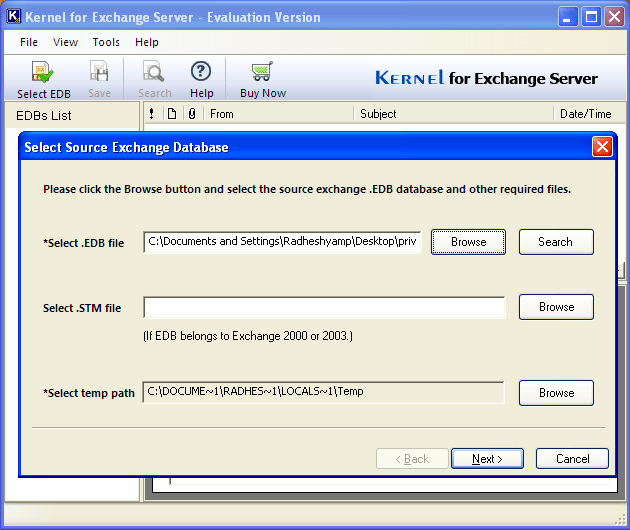The height and width of the screenshot is (530, 630).
Task: Sort by importance exclamation column icon
Action: tap(151, 114)
